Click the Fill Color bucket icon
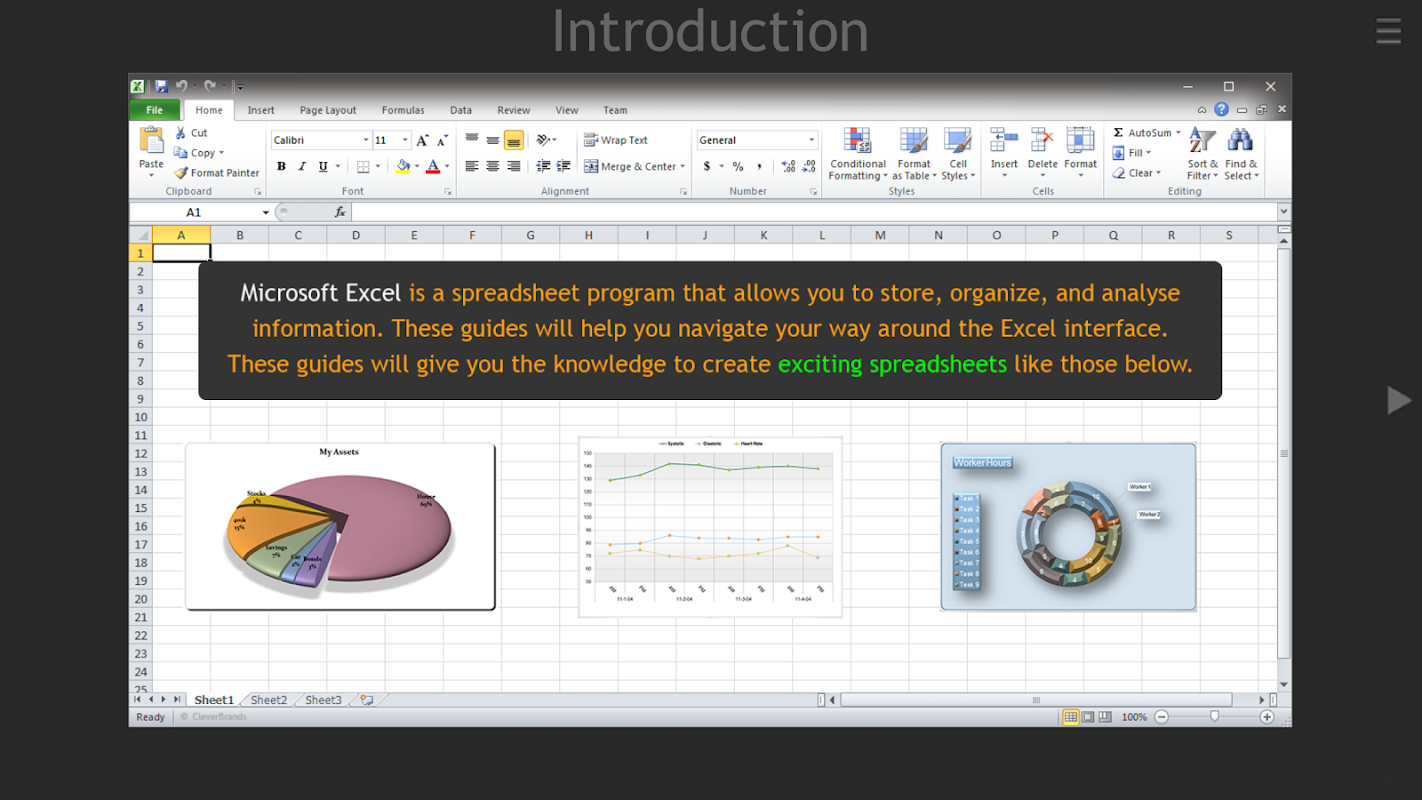 [x=403, y=167]
